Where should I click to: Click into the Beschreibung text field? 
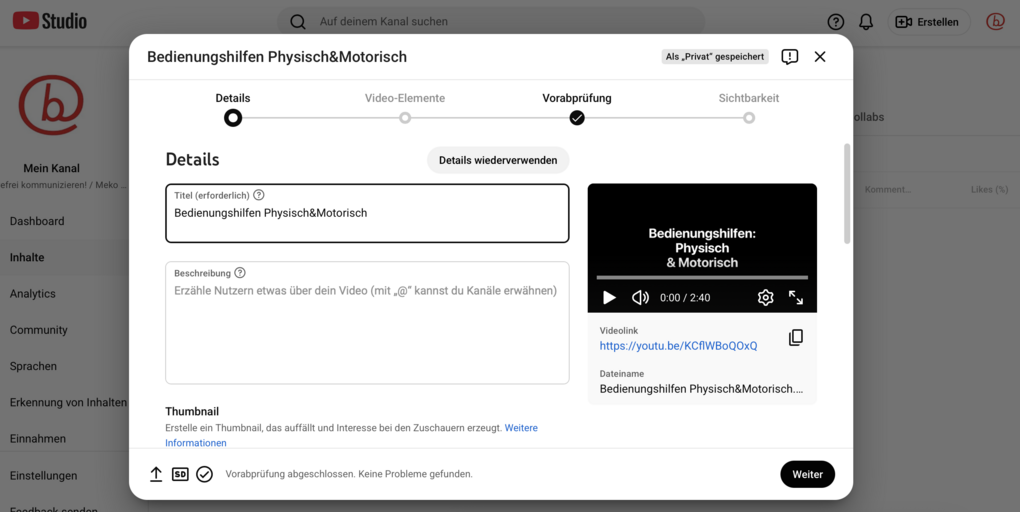click(367, 330)
